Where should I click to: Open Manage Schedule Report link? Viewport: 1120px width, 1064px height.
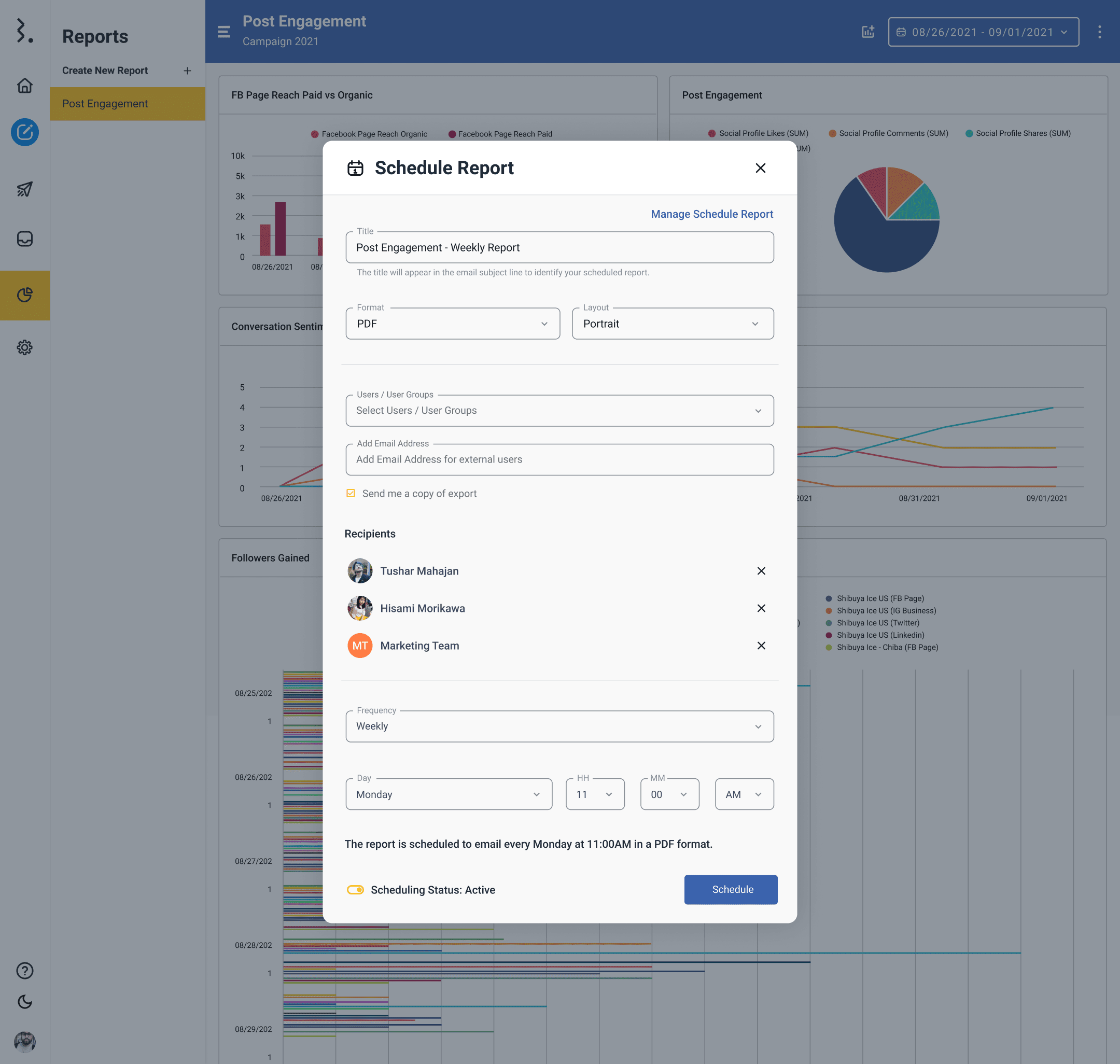pyautogui.click(x=712, y=214)
